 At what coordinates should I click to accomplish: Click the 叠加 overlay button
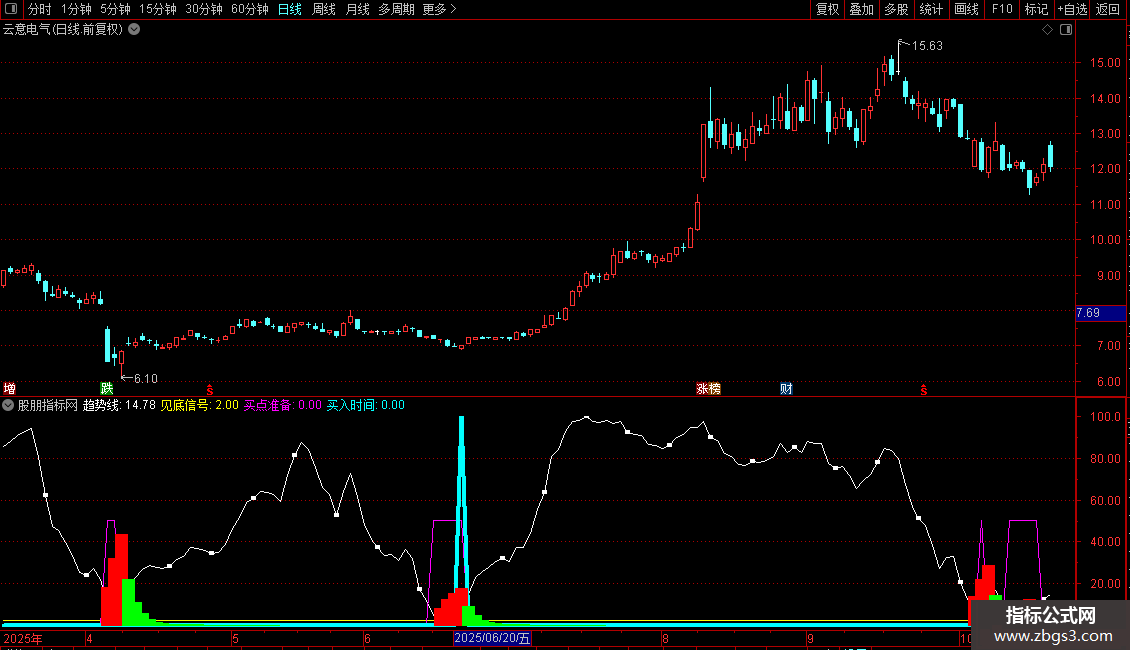click(861, 9)
